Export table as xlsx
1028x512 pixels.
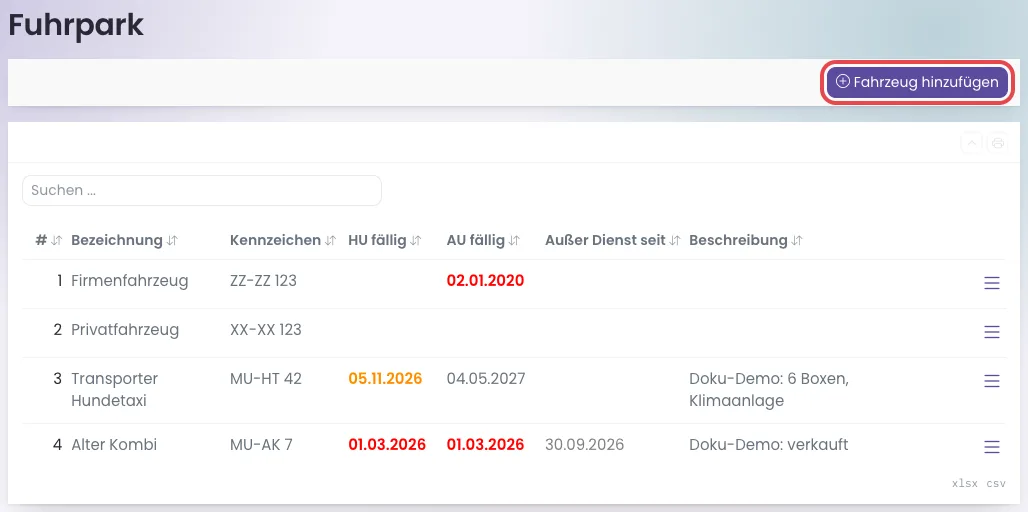coord(965,484)
